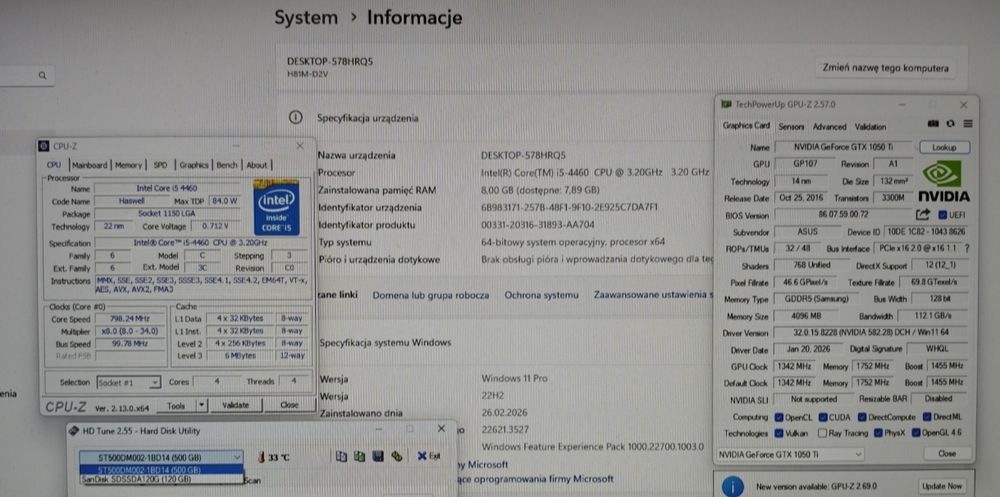Click the Intel Core i5 badge in CPU-Z
Viewport: 1000px width, 497px height.
coord(276,207)
